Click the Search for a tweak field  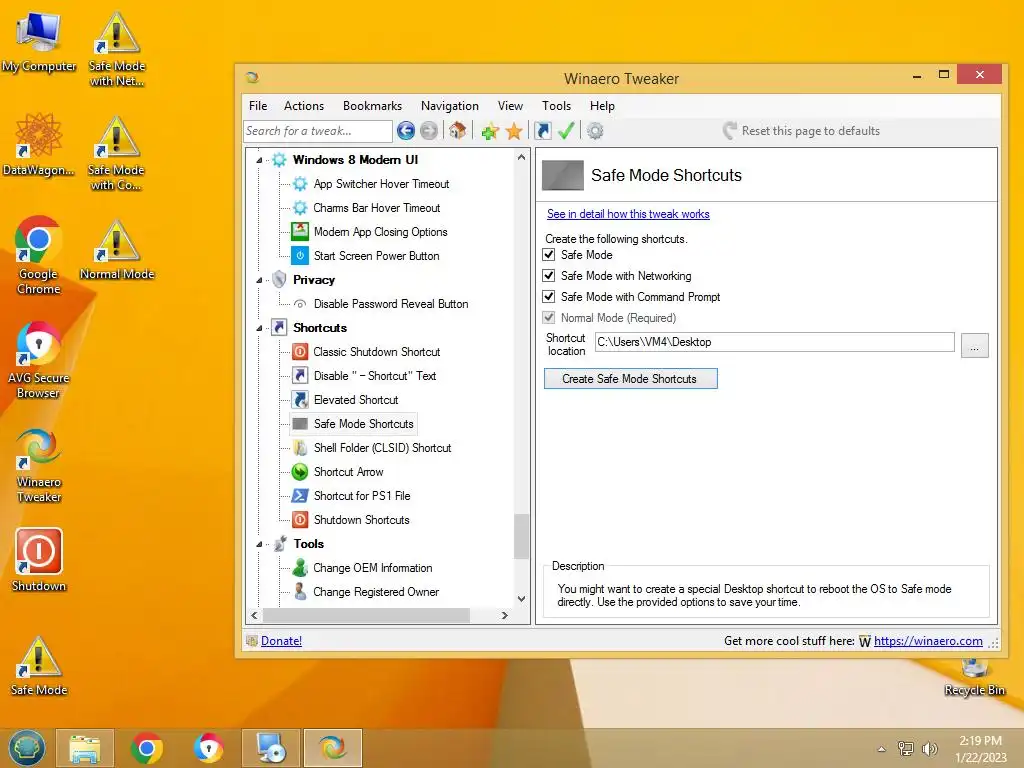317,131
